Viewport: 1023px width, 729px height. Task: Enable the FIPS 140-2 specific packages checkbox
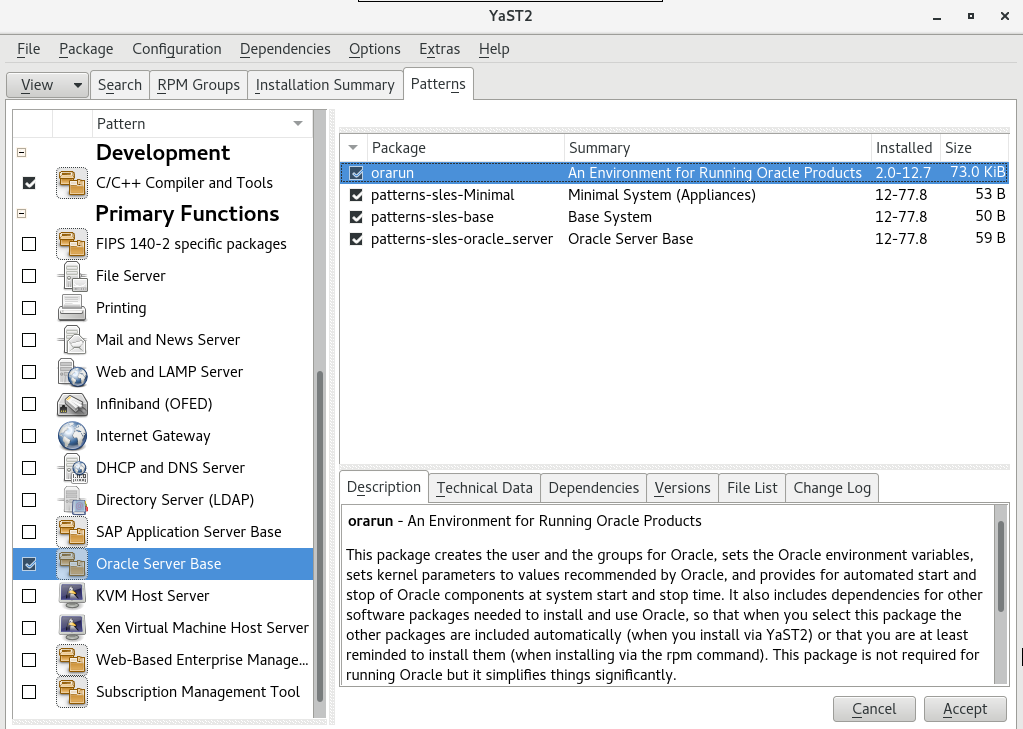click(x=29, y=244)
